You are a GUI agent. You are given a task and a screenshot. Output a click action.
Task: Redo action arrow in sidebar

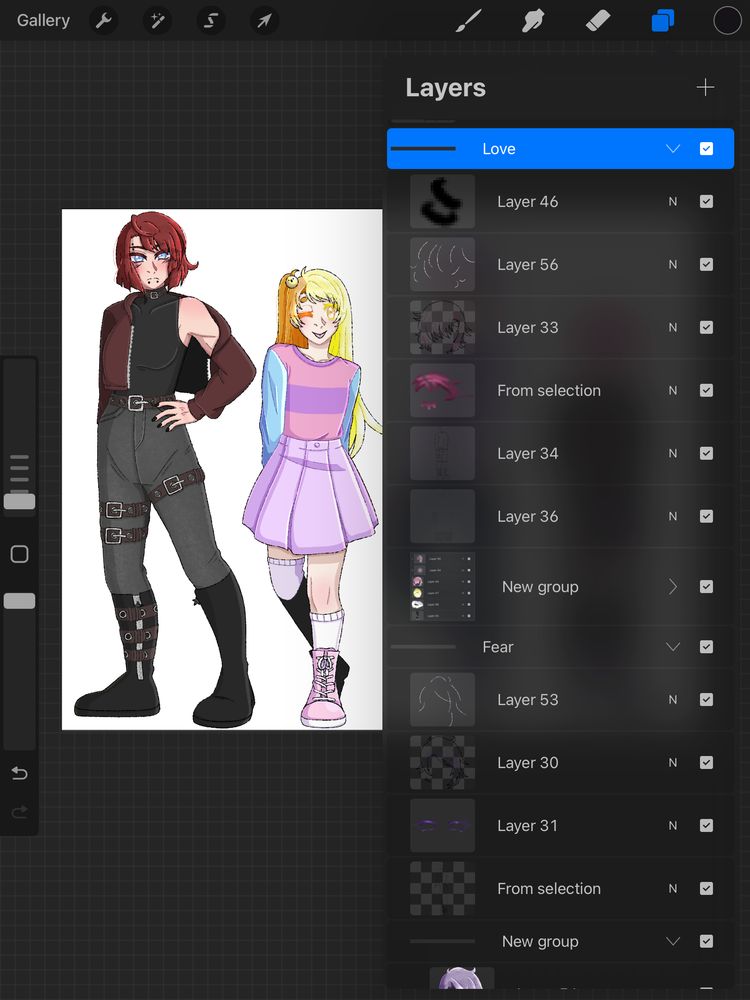pyautogui.click(x=20, y=811)
